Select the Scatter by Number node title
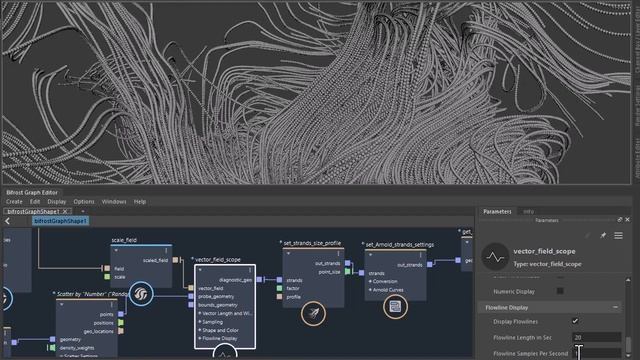 [x=92, y=294]
